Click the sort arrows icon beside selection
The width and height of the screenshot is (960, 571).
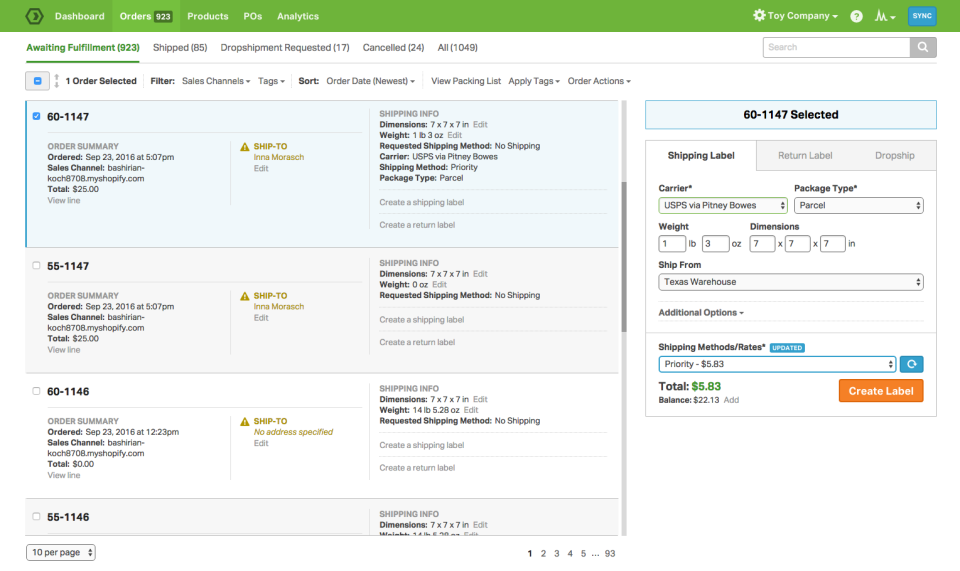click(x=56, y=81)
